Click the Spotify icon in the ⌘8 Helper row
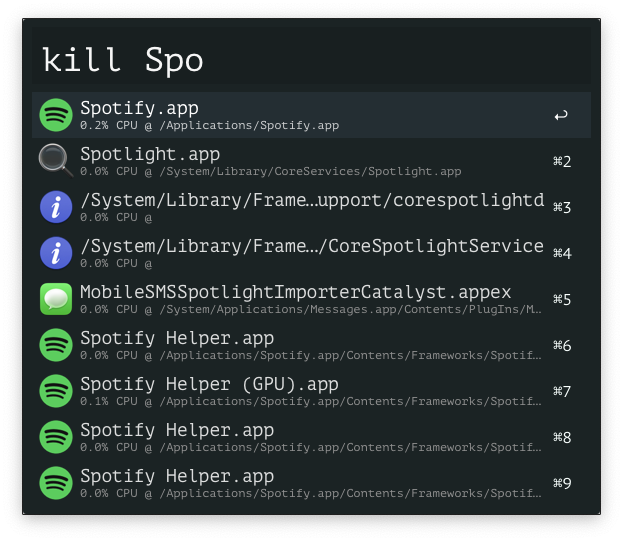The image size is (623, 541). click(x=56, y=437)
